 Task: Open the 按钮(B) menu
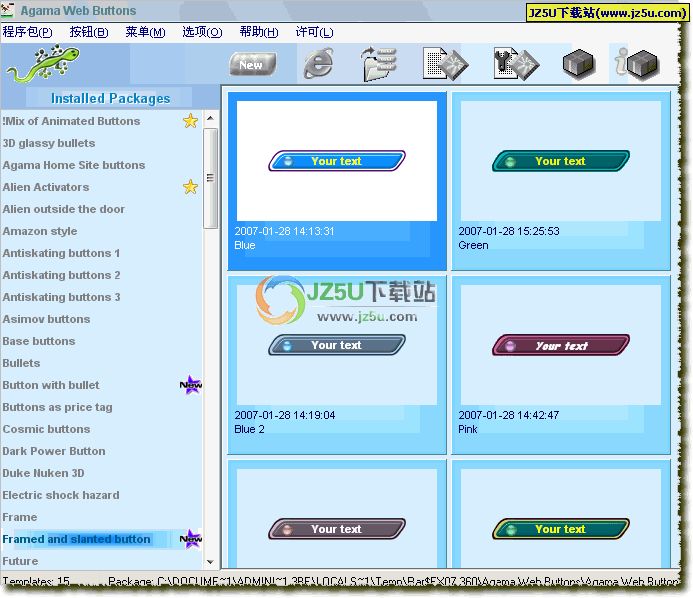coord(89,32)
